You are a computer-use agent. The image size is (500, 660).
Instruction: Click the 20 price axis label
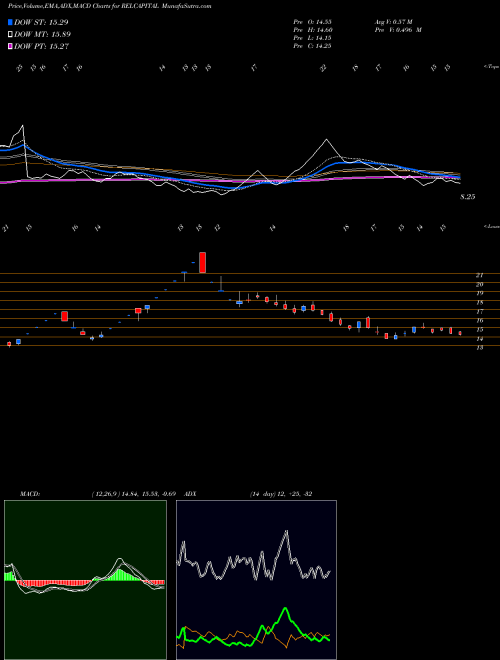(x=479, y=285)
